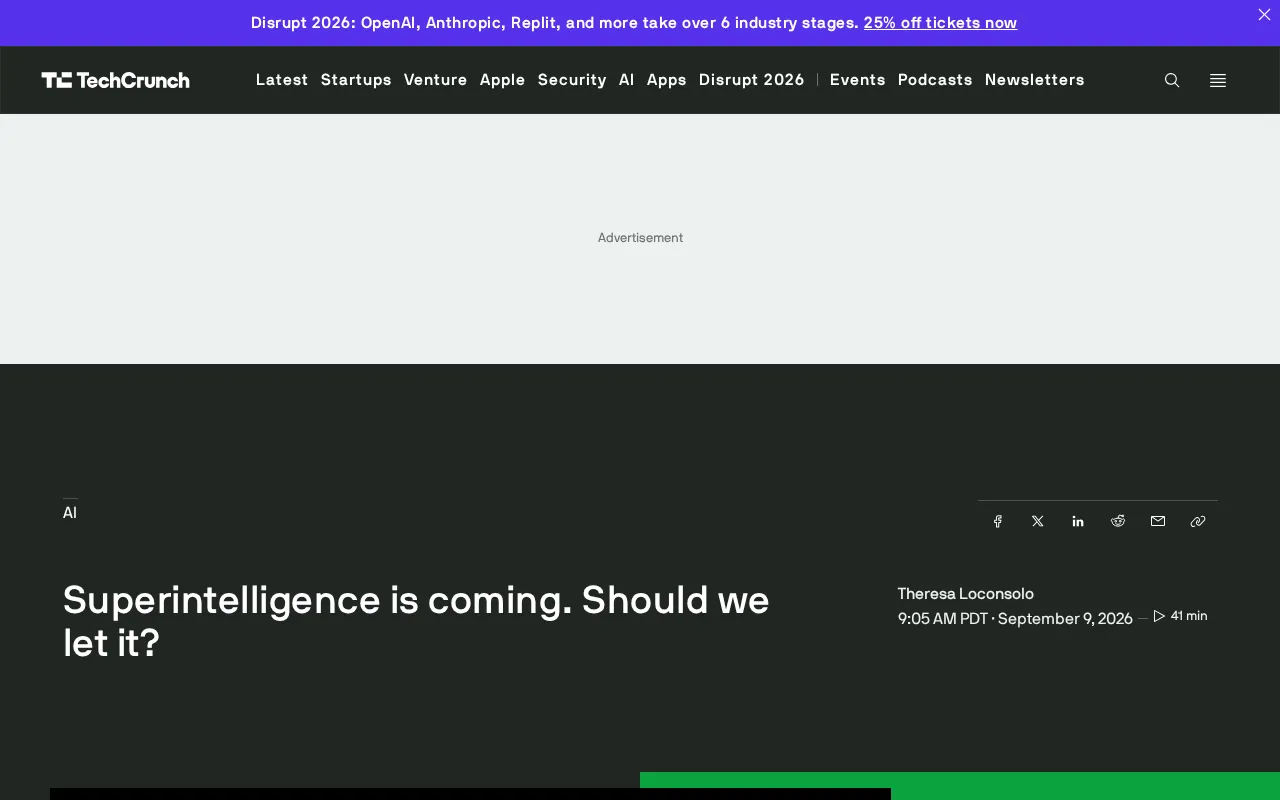Open the Startups nav item
Image resolution: width=1280 pixels, height=800 pixels.
point(356,80)
